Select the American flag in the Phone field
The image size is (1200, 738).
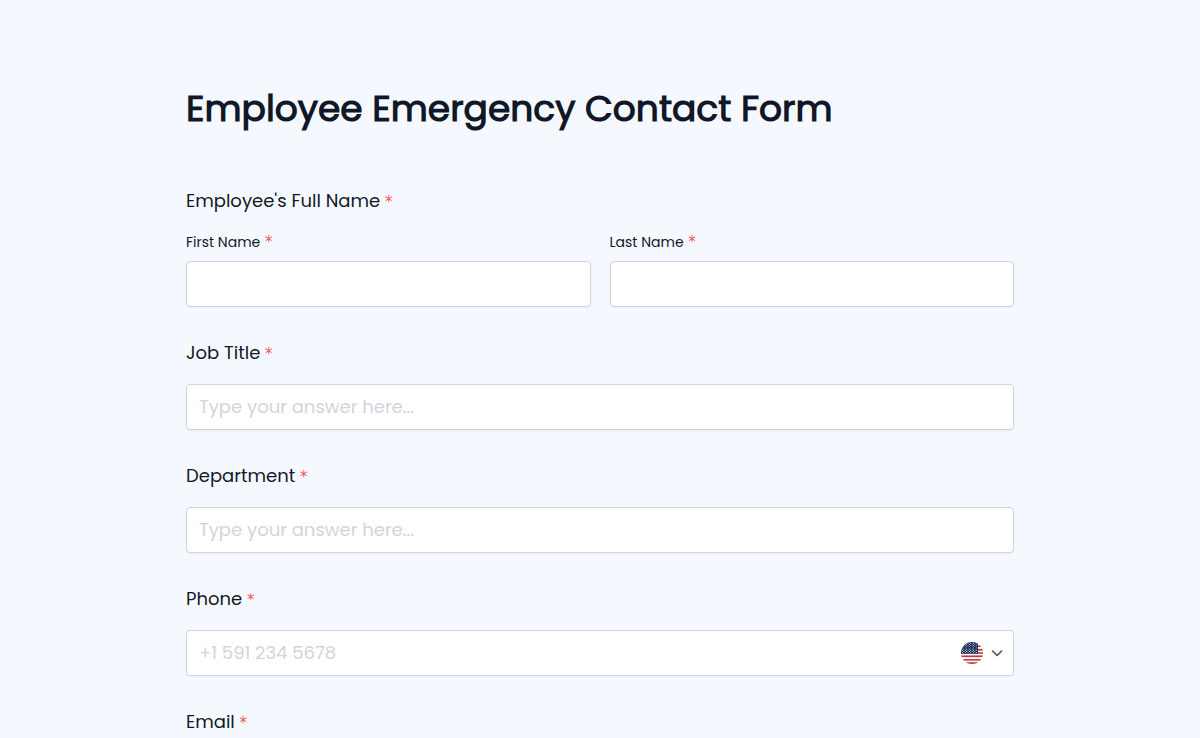(x=971, y=652)
